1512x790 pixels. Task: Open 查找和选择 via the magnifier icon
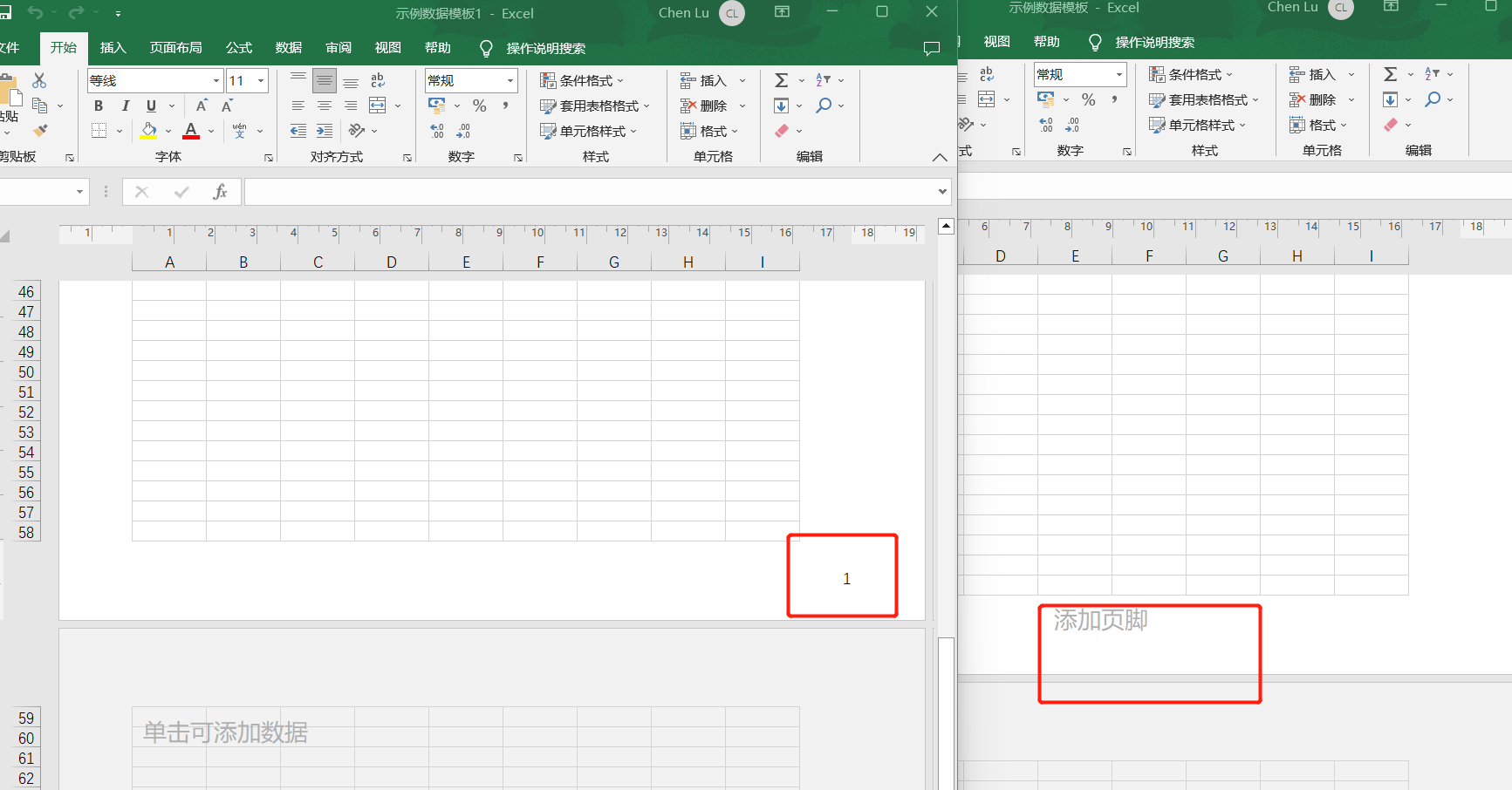825,106
